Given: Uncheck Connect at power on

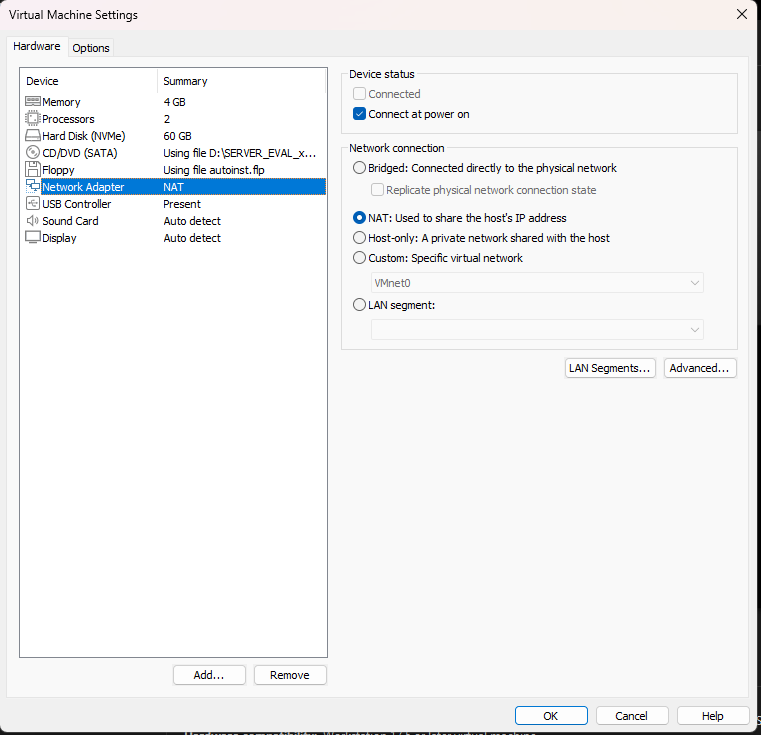Looking at the screenshot, I should click(x=360, y=114).
